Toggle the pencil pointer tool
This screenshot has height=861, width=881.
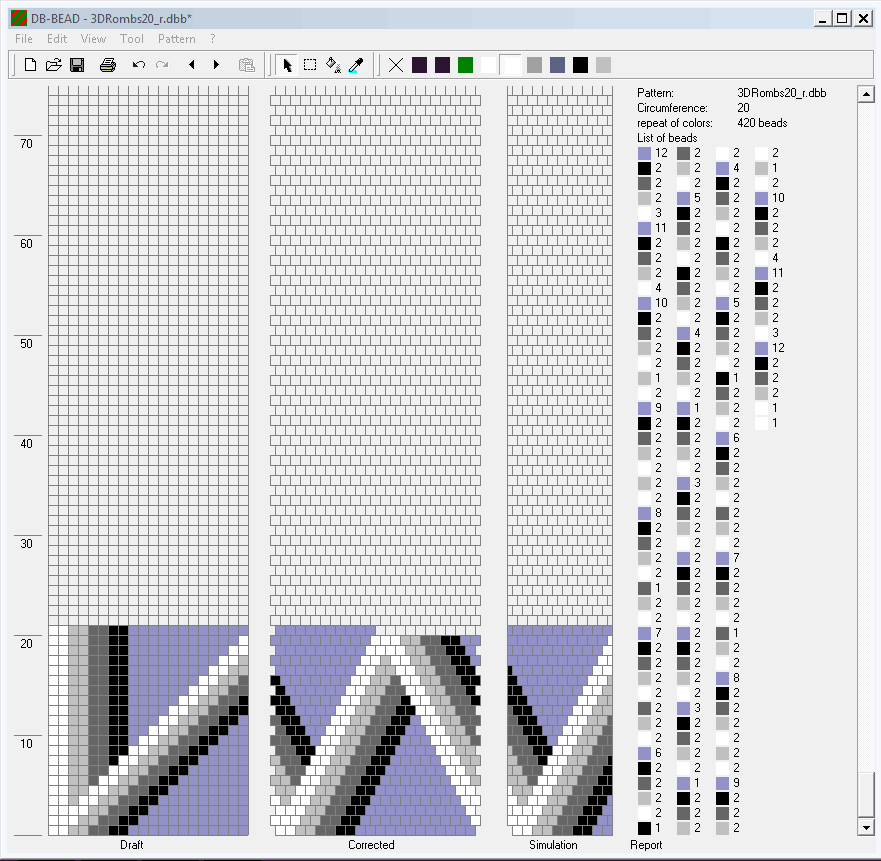pyautogui.click(x=287, y=65)
